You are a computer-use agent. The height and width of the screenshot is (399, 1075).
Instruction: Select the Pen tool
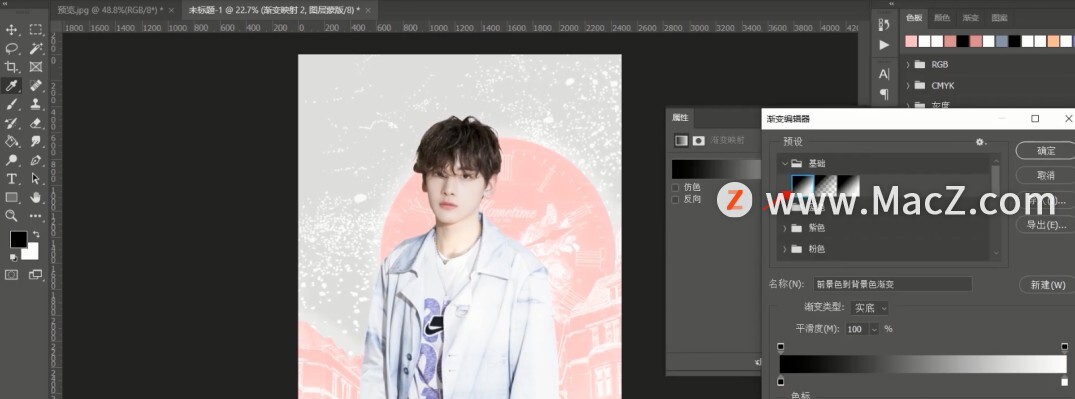coord(36,160)
